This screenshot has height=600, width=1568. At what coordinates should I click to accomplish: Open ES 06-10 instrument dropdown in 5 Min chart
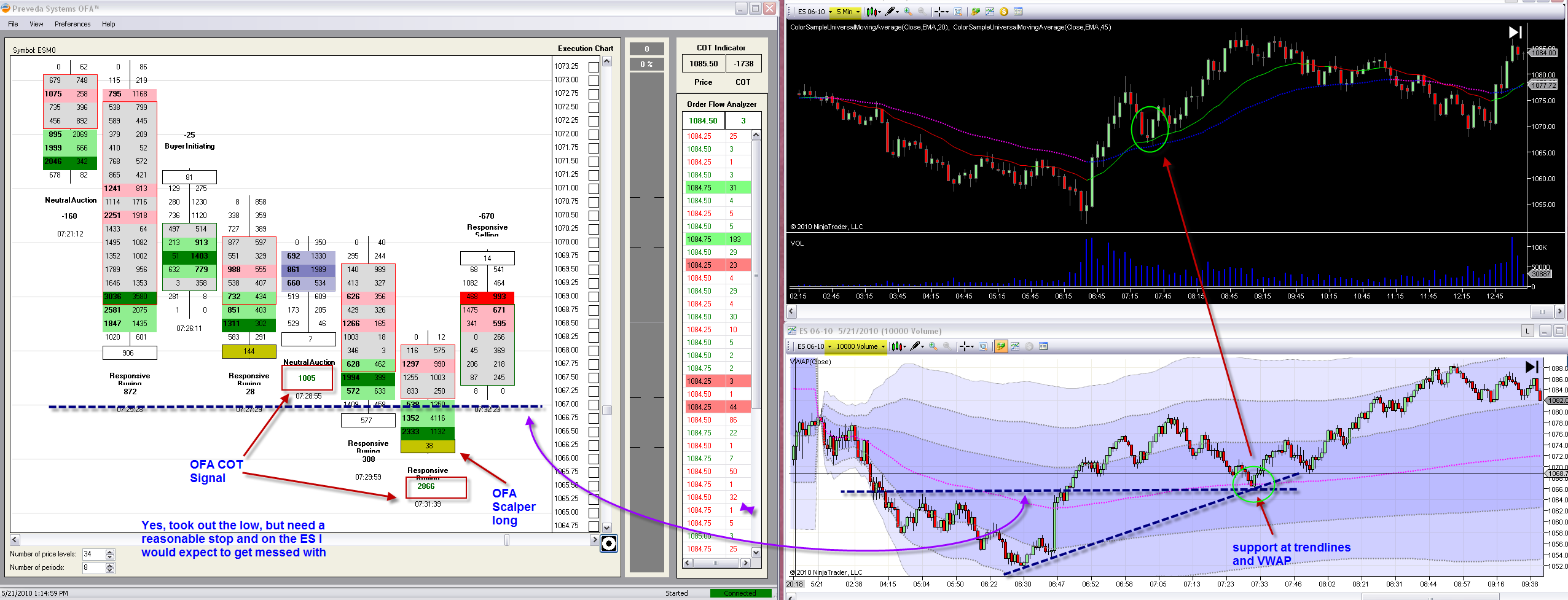click(815, 12)
